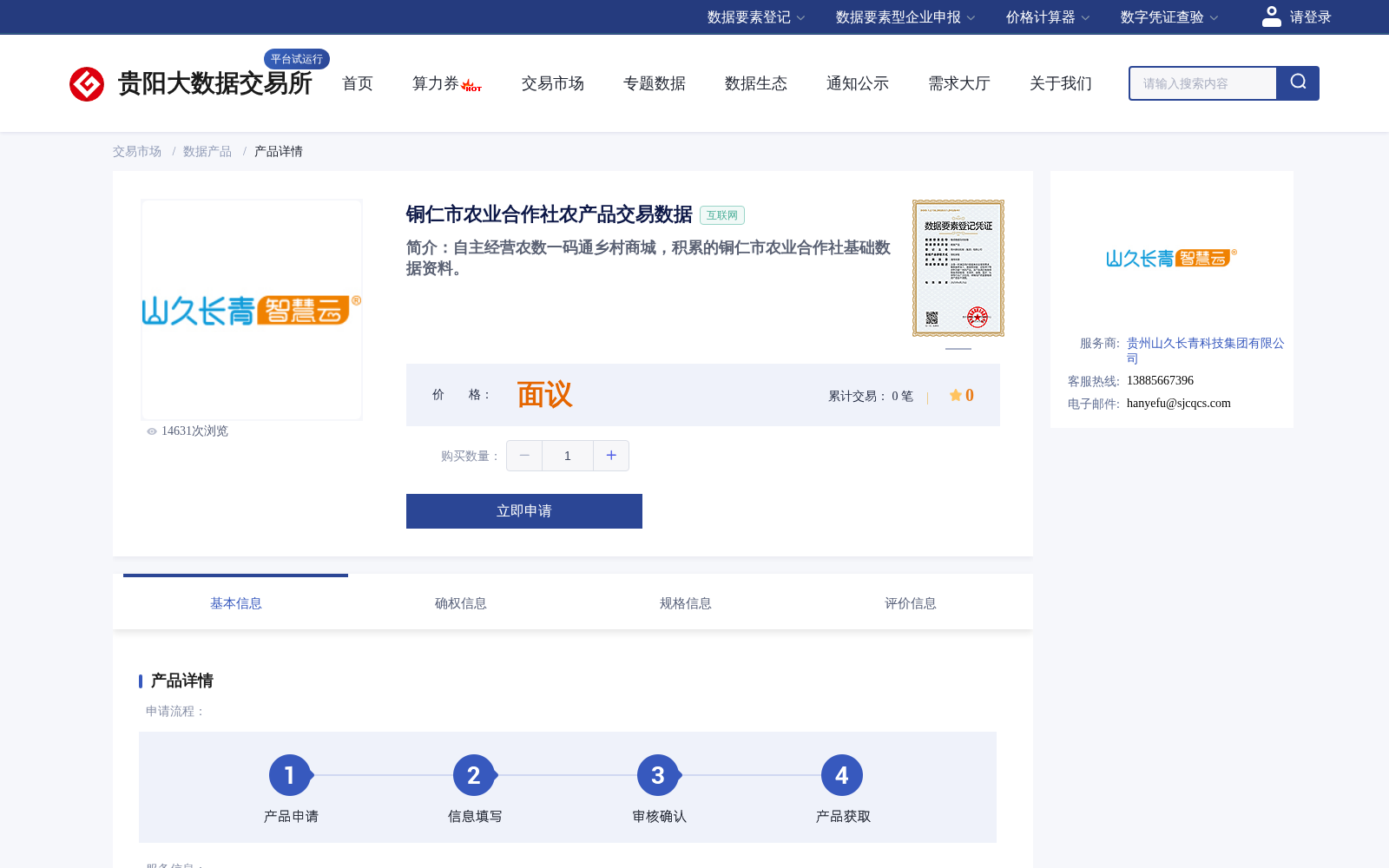Open provider 贵州山久长青科技集团有限公司 link
This screenshot has height=868, width=1389.
point(1205,351)
